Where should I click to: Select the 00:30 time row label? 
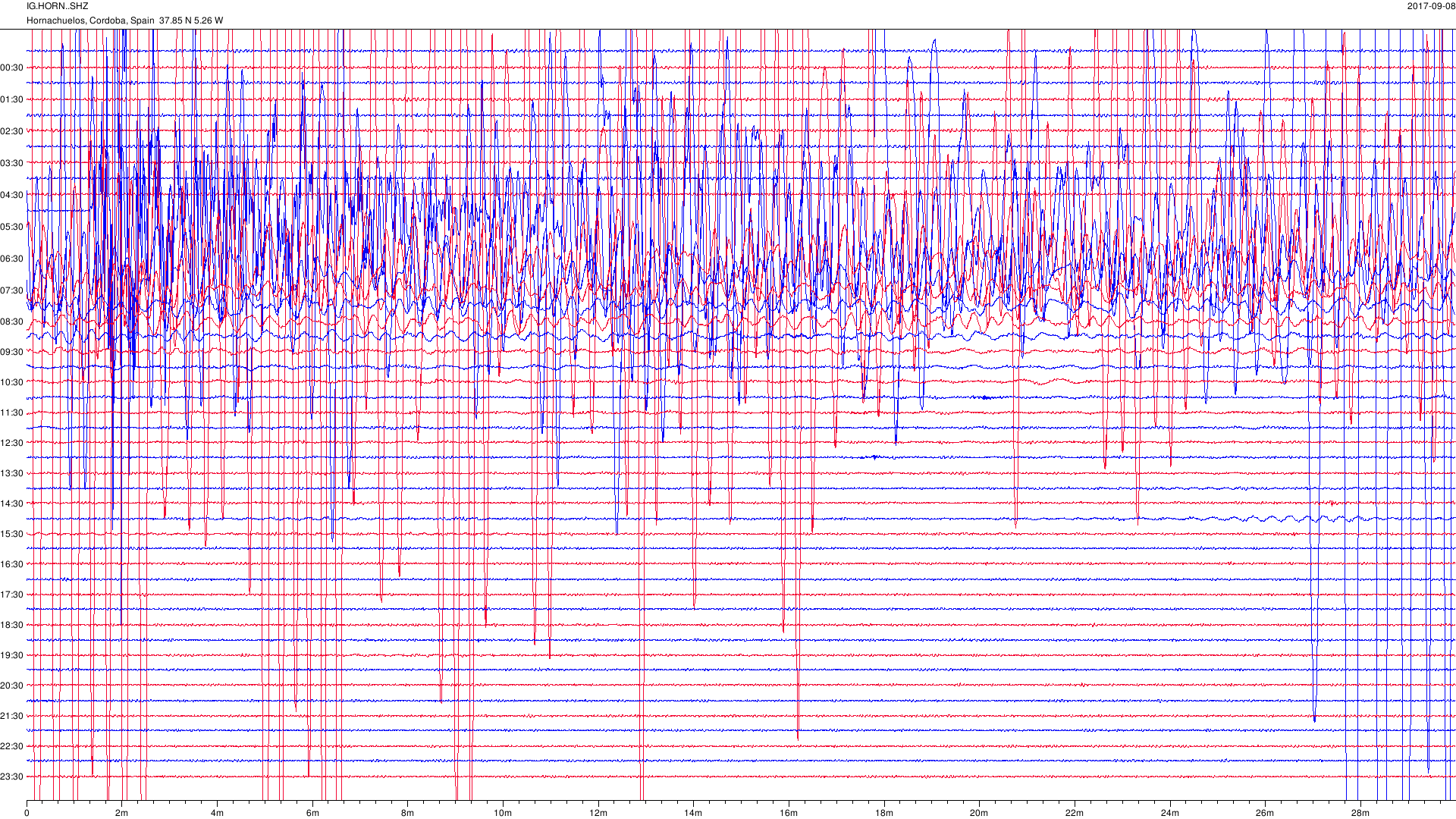click(x=11, y=67)
